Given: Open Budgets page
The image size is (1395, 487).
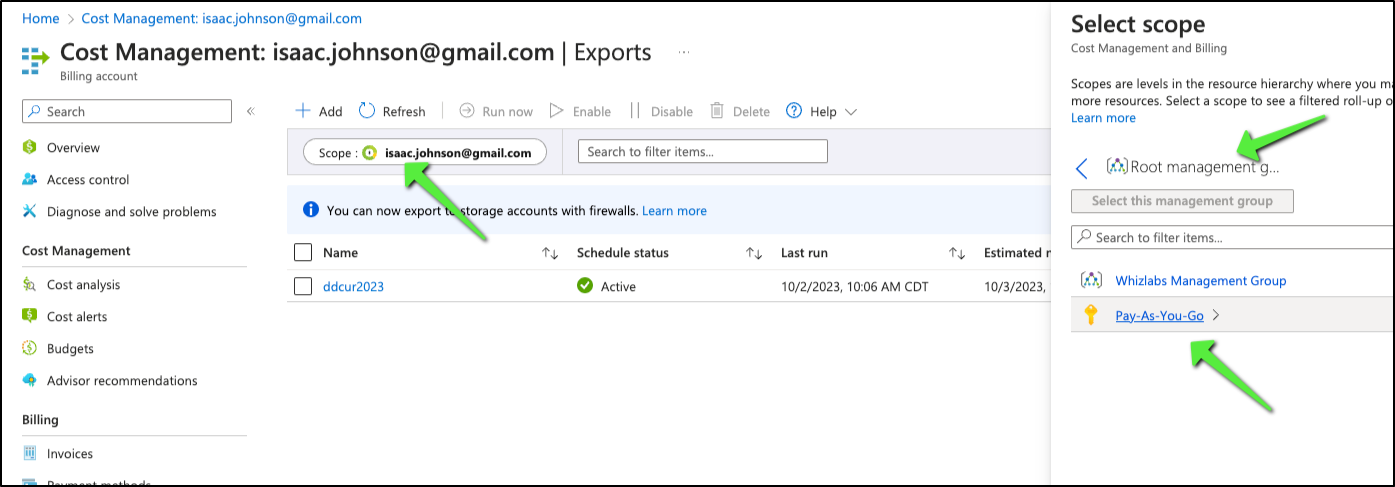Looking at the screenshot, I should point(70,349).
